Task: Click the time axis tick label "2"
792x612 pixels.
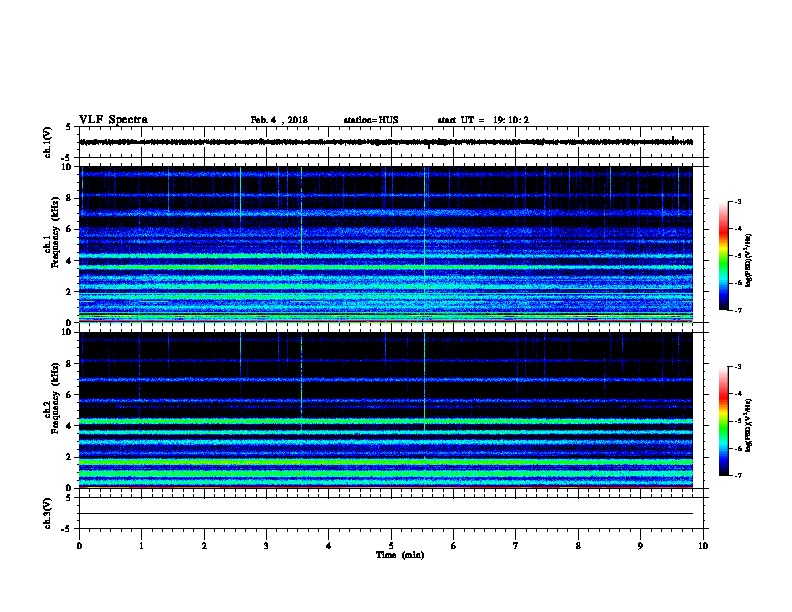Action: 204,546
